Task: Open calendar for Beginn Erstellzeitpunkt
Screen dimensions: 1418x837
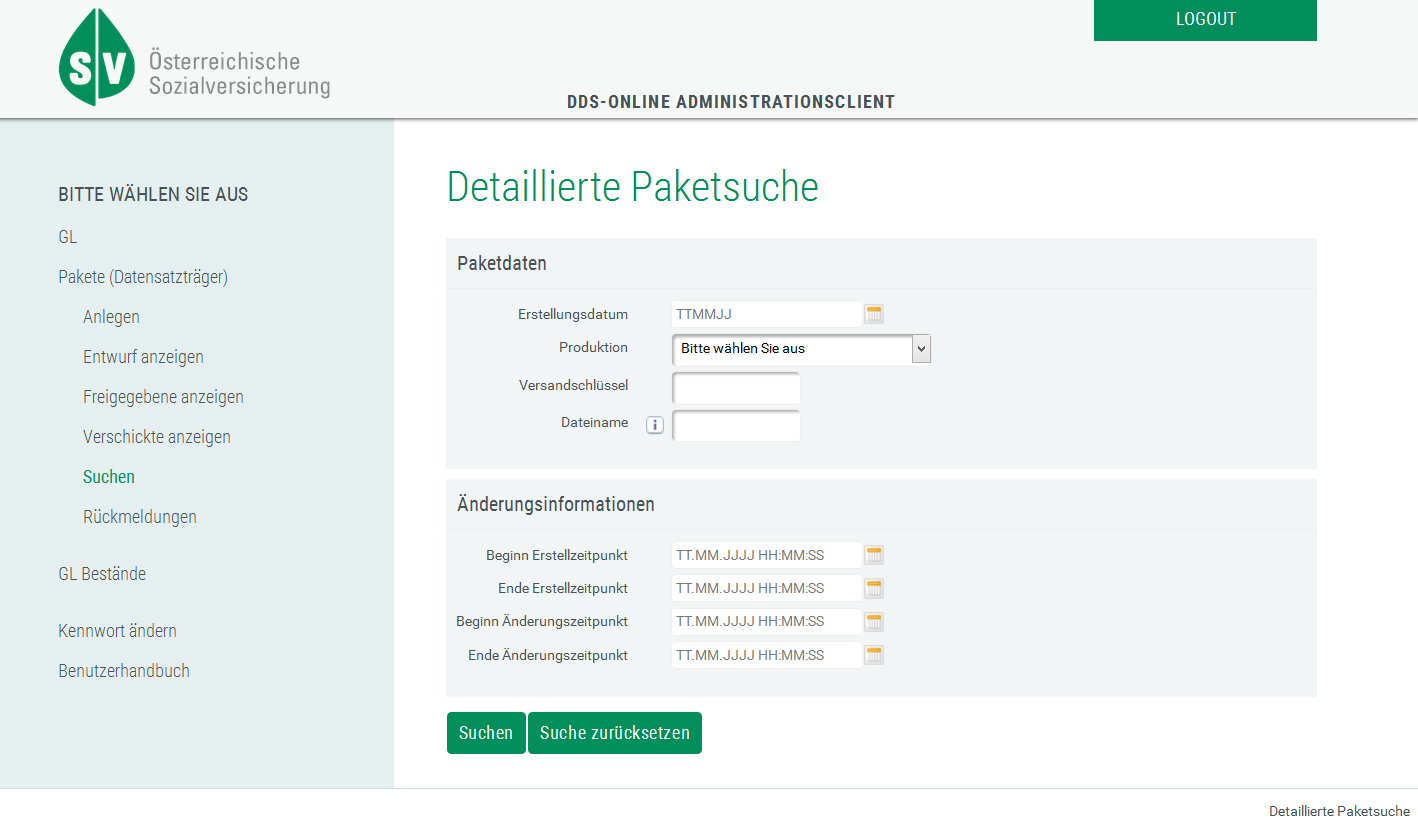Action: click(x=874, y=555)
